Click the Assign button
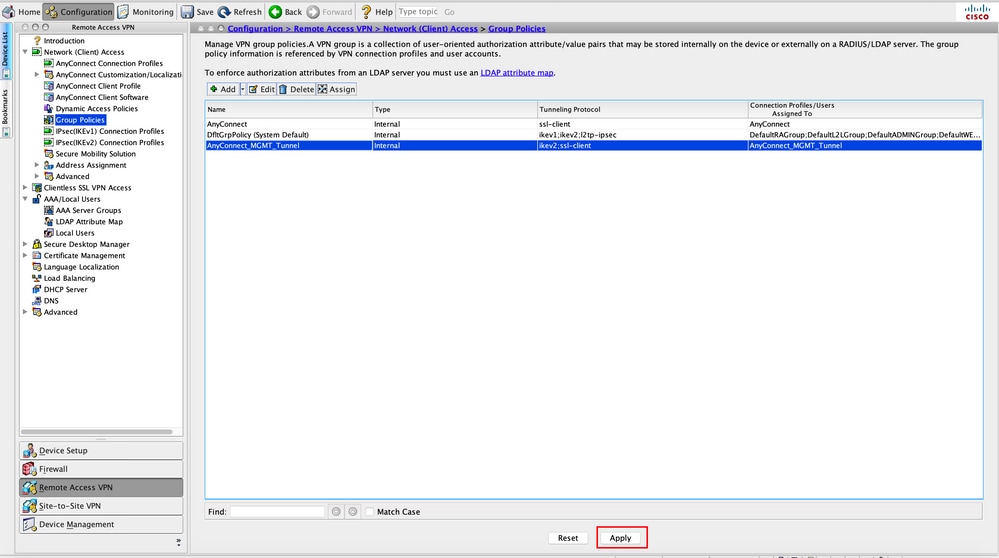This screenshot has height=558, width=999. [x=336, y=89]
